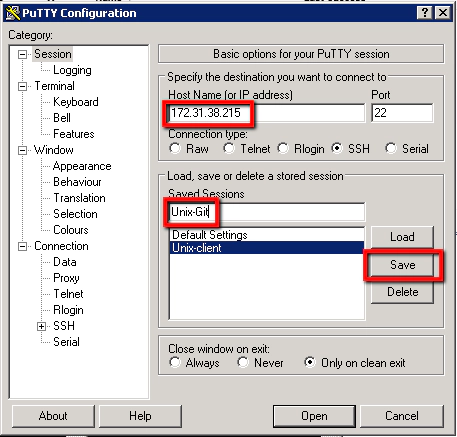This screenshot has width=457, height=437.
Task: Collapse the Session tree node
Action: tap(22, 54)
